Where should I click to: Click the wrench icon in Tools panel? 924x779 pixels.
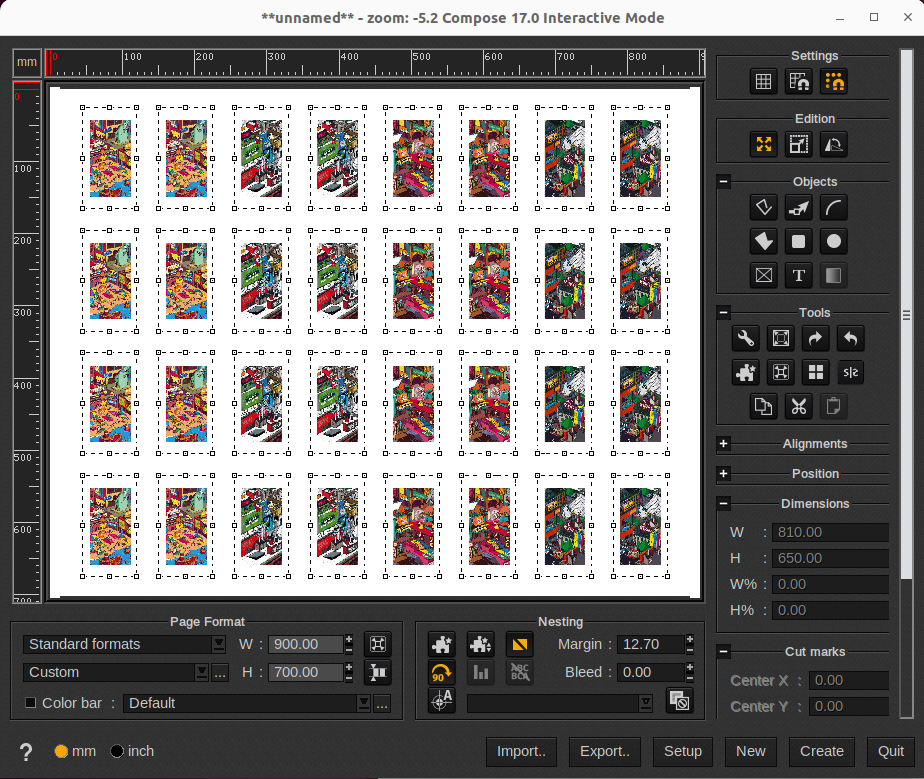[x=745, y=338]
